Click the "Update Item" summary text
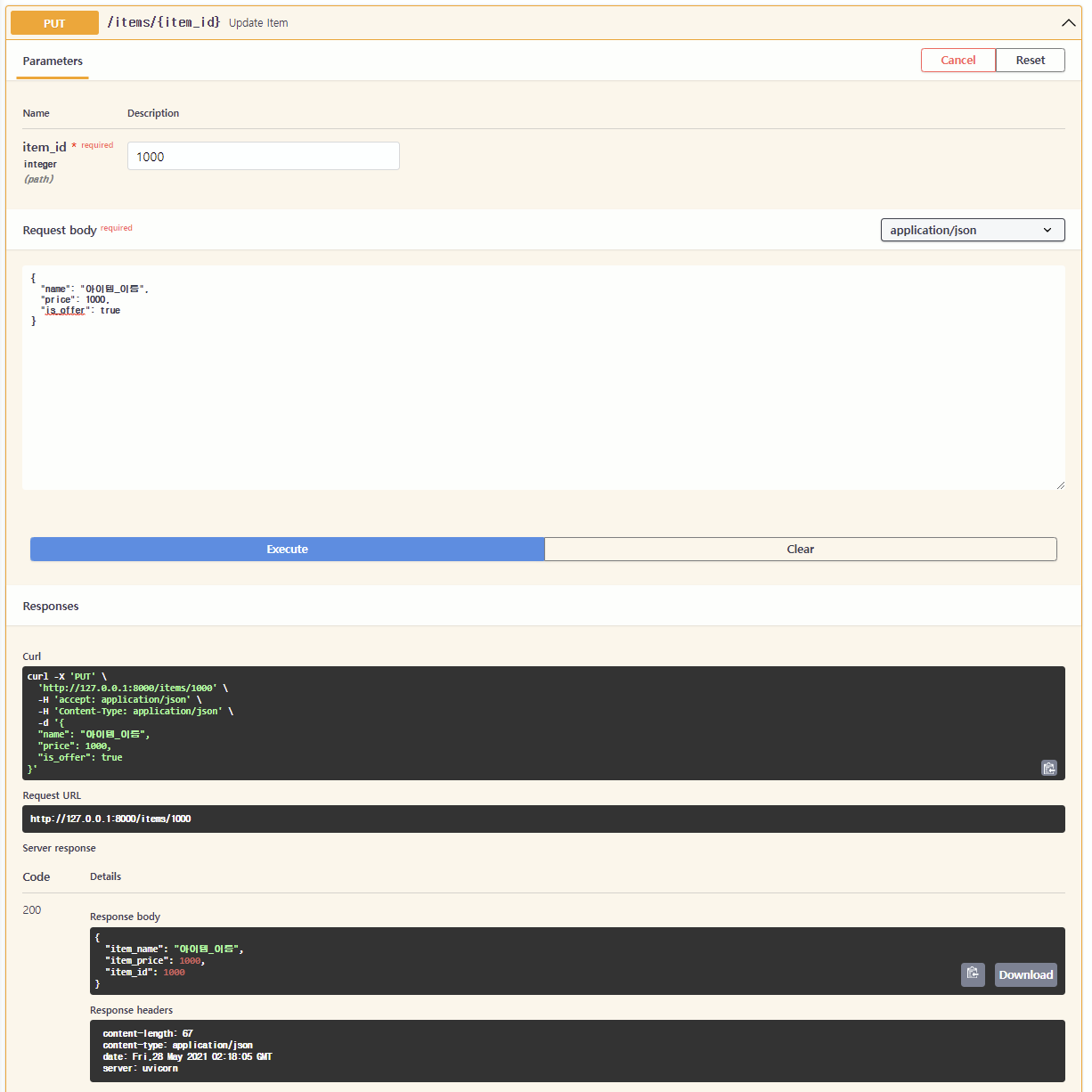 (258, 23)
